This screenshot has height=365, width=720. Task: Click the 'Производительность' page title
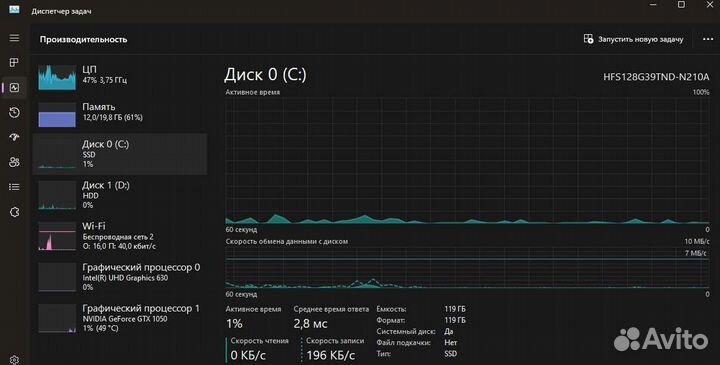pyautogui.click(x=83, y=39)
